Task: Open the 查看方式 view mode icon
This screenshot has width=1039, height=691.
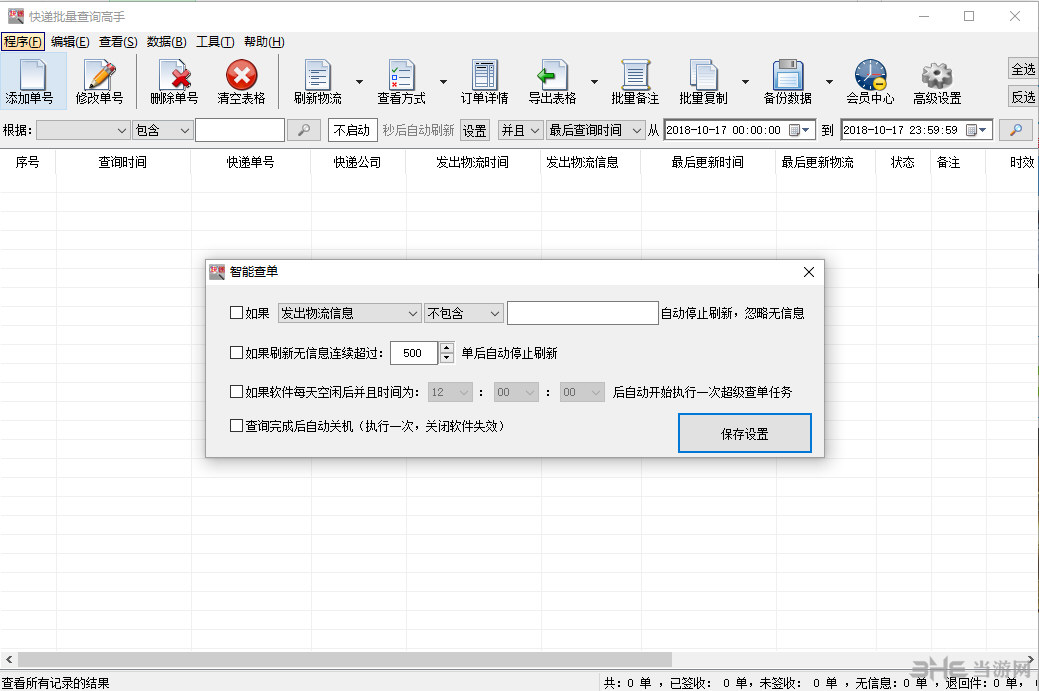Action: click(x=402, y=75)
